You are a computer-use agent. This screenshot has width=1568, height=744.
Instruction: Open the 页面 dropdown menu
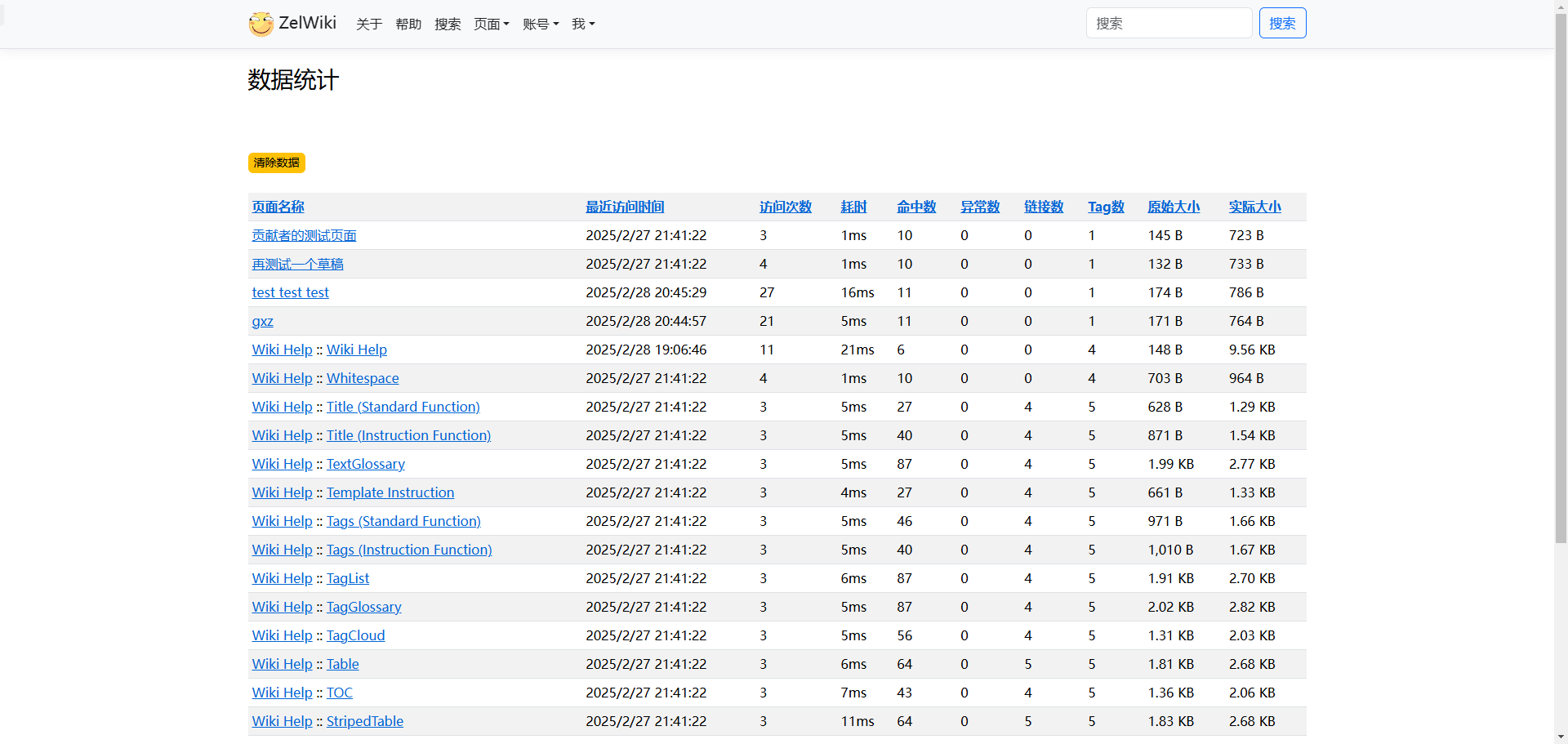click(491, 25)
